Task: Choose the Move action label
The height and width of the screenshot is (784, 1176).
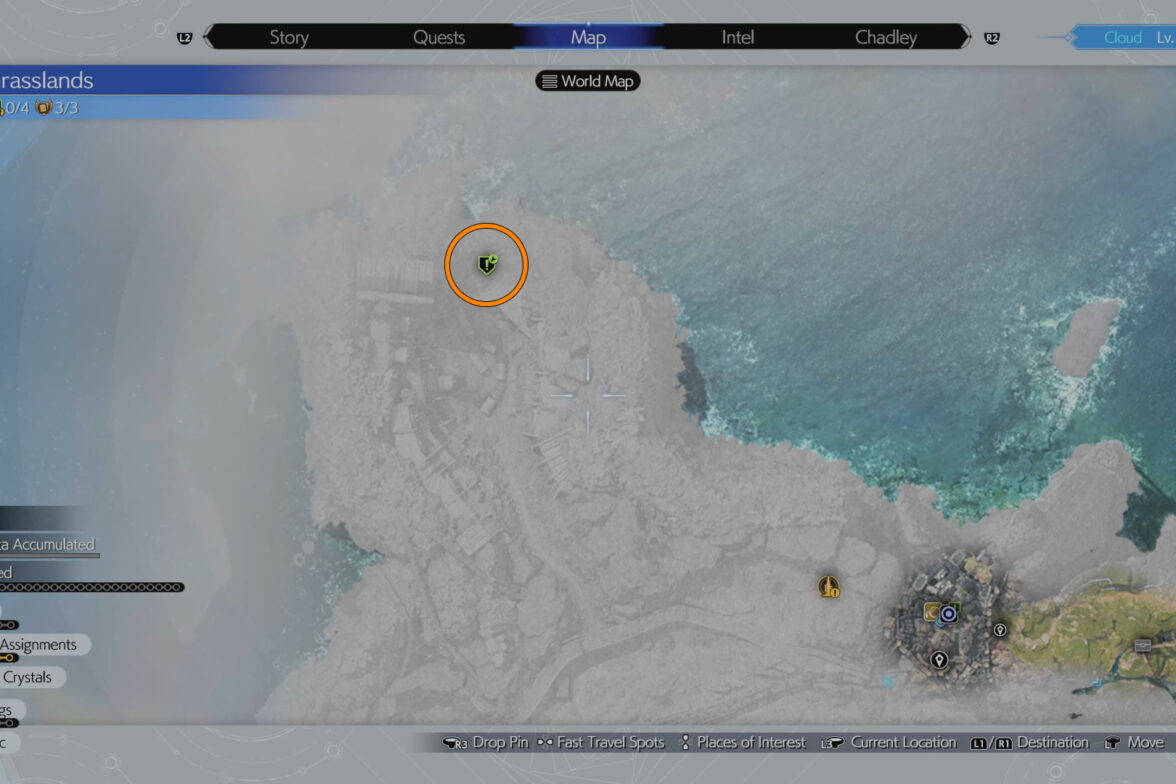Action: [x=1145, y=742]
